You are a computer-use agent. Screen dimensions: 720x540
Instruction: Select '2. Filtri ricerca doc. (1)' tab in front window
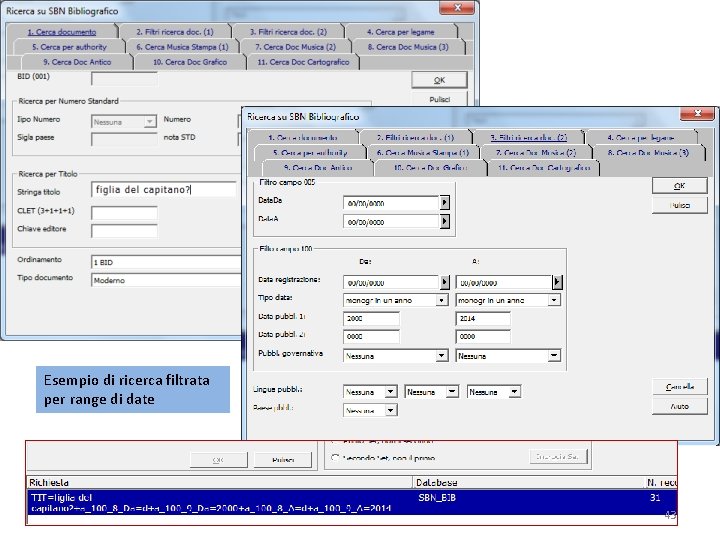click(x=415, y=137)
